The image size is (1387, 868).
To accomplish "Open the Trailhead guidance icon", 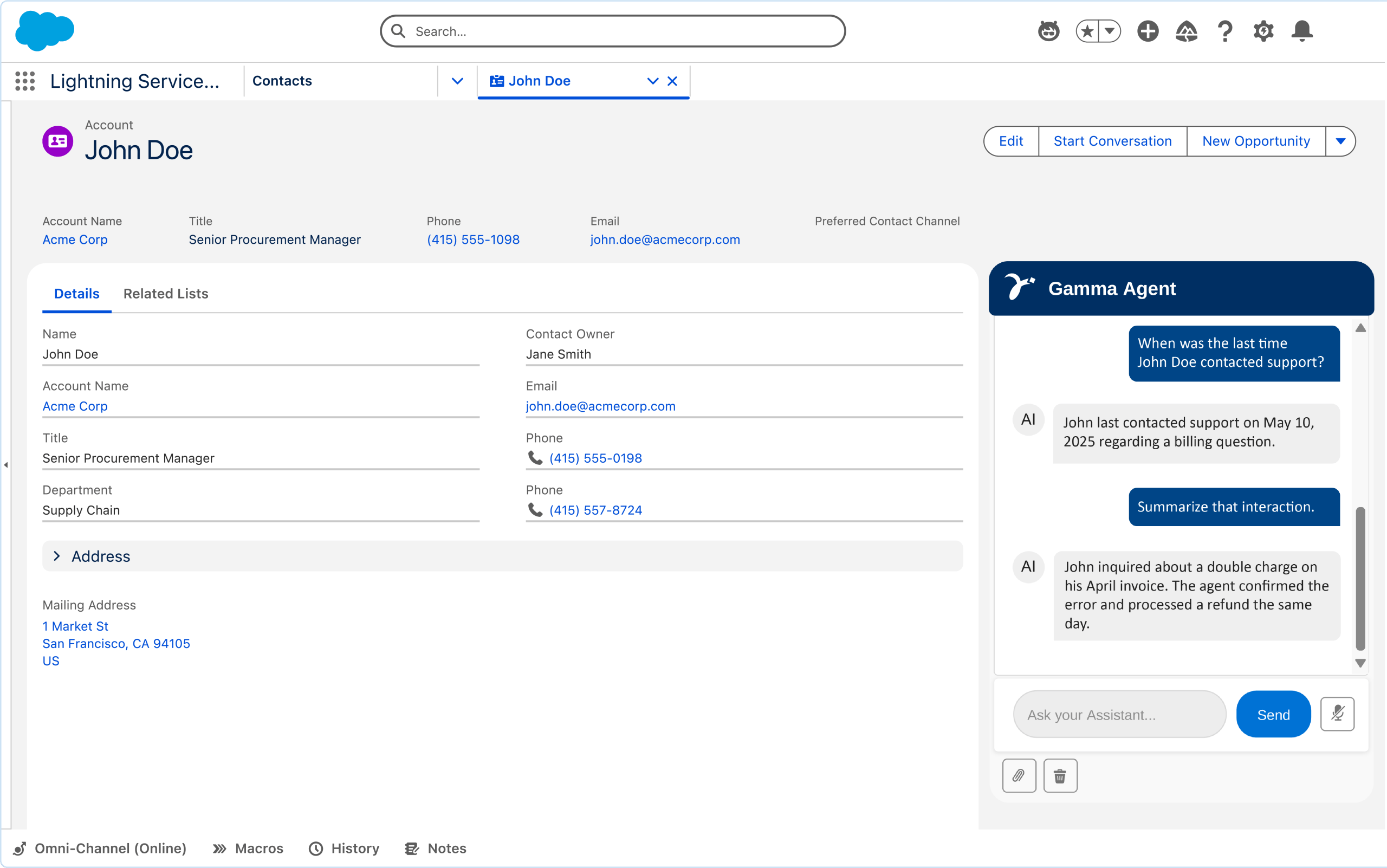I will click(1186, 31).
